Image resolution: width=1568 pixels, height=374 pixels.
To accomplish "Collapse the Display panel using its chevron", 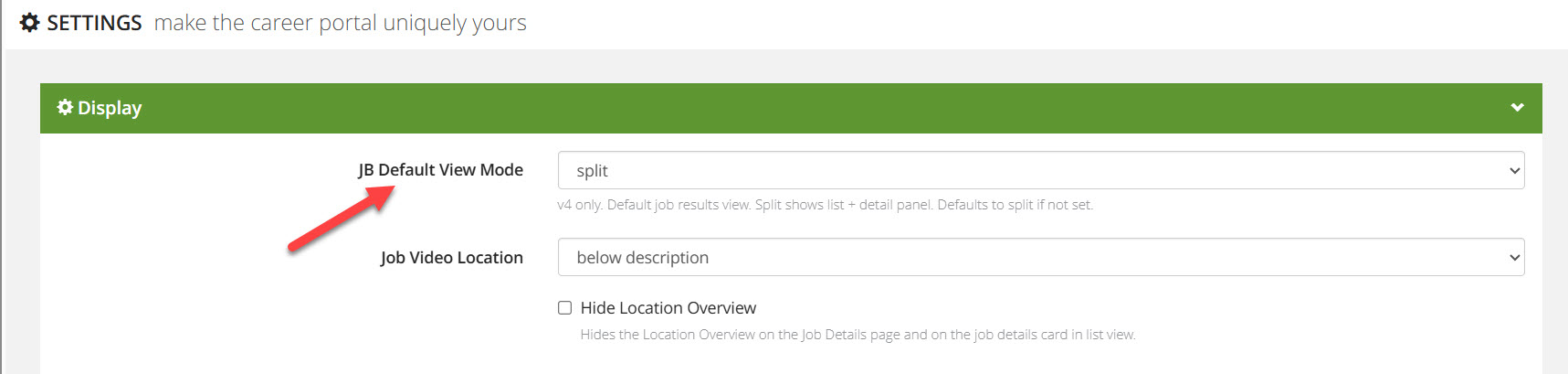I will [1517, 108].
